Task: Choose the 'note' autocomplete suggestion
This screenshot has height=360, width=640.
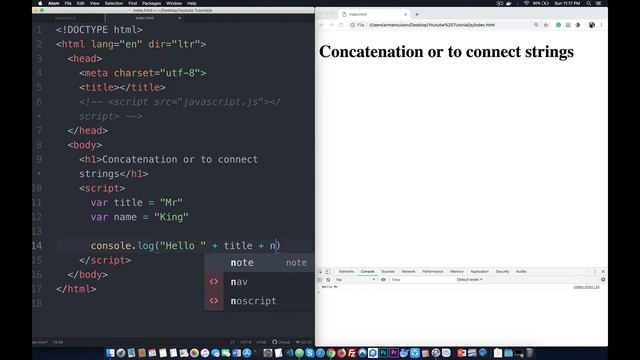Action: (260, 262)
